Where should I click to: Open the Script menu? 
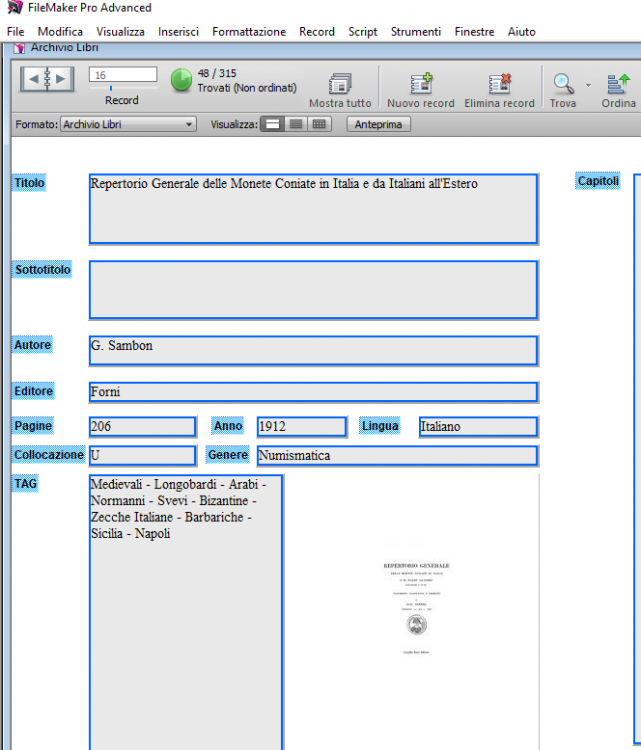point(362,32)
